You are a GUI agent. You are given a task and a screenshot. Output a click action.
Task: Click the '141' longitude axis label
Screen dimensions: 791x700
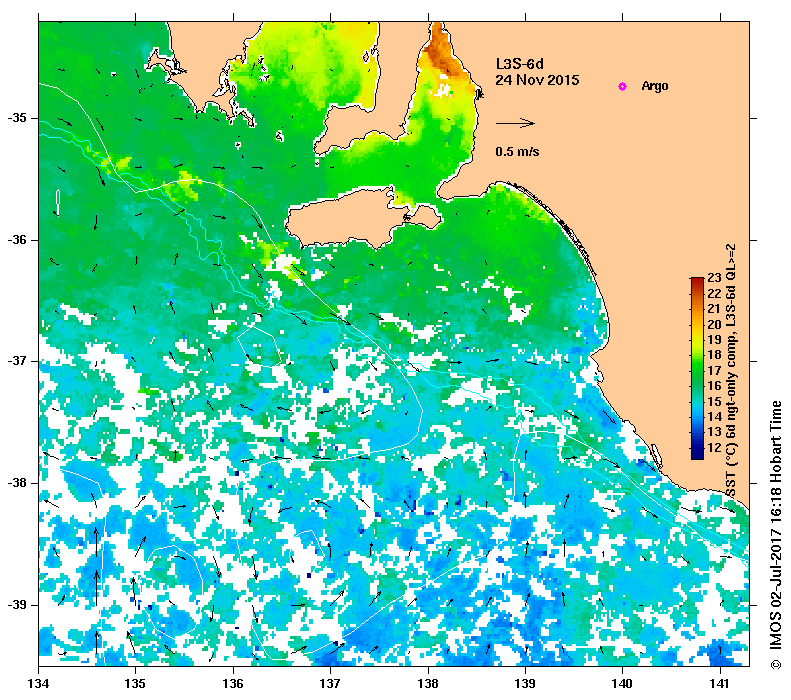click(x=720, y=684)
